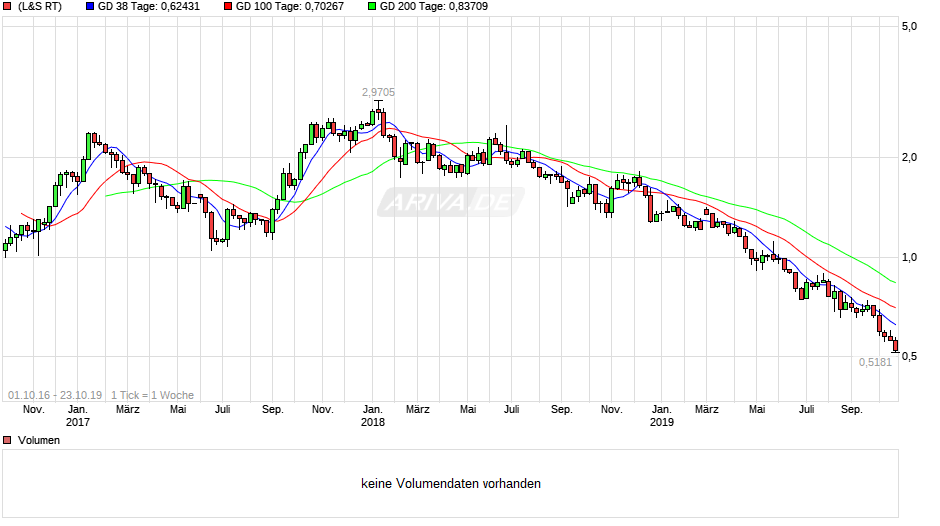Image resolution: width=940 pixels, height=526 pixels.
Task: Click the 1 Tick = 1 Woche label
Action: point(152,395)
